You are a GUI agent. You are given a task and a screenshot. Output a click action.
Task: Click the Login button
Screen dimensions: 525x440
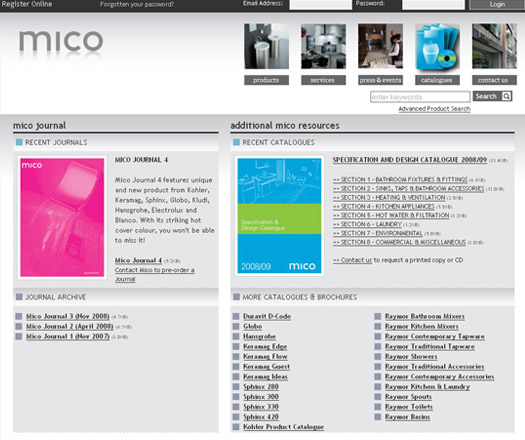point(497,4)
